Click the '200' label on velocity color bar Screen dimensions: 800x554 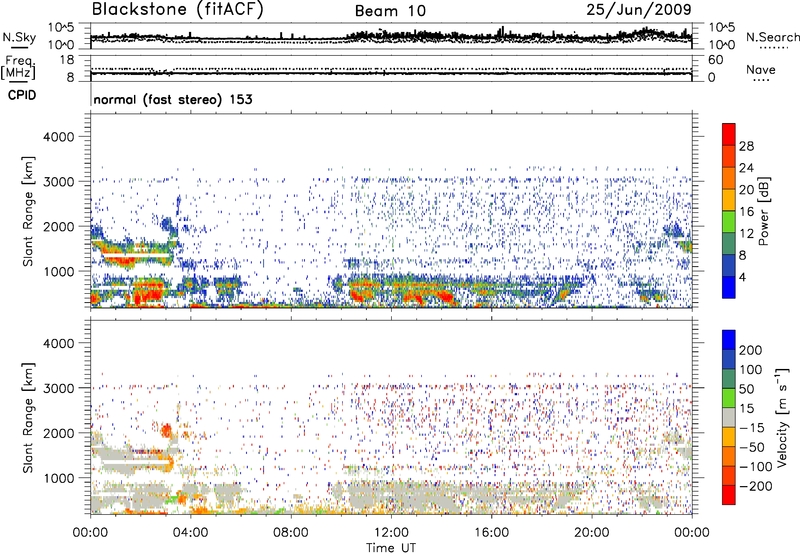(751, 350)
